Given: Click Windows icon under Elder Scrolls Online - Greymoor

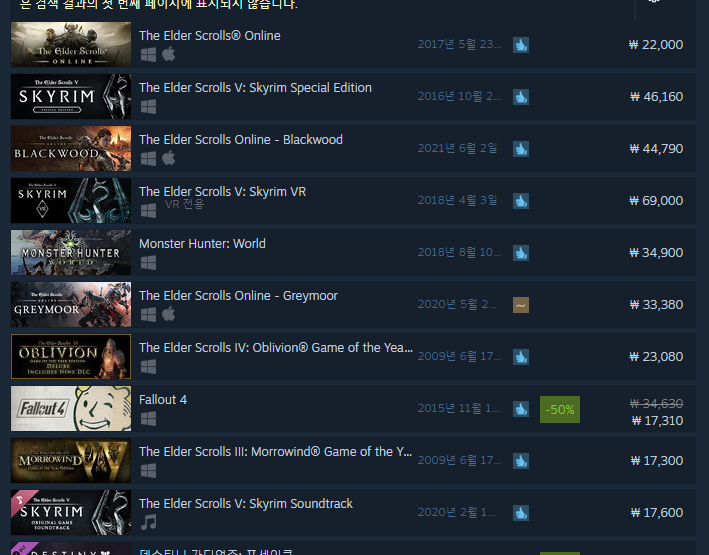Looking at the screenshot, I should click(148, 315).
